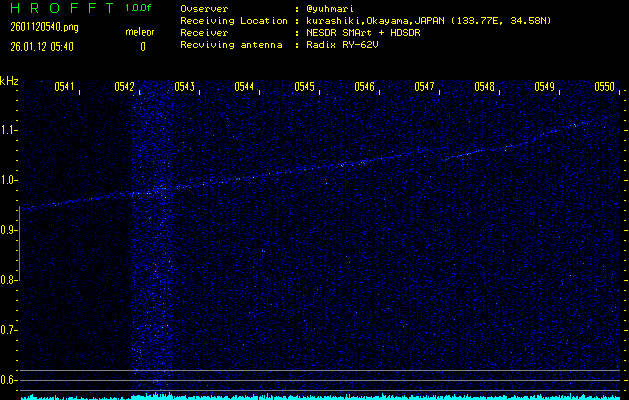Click the 0541 time marker

(64, 87)
